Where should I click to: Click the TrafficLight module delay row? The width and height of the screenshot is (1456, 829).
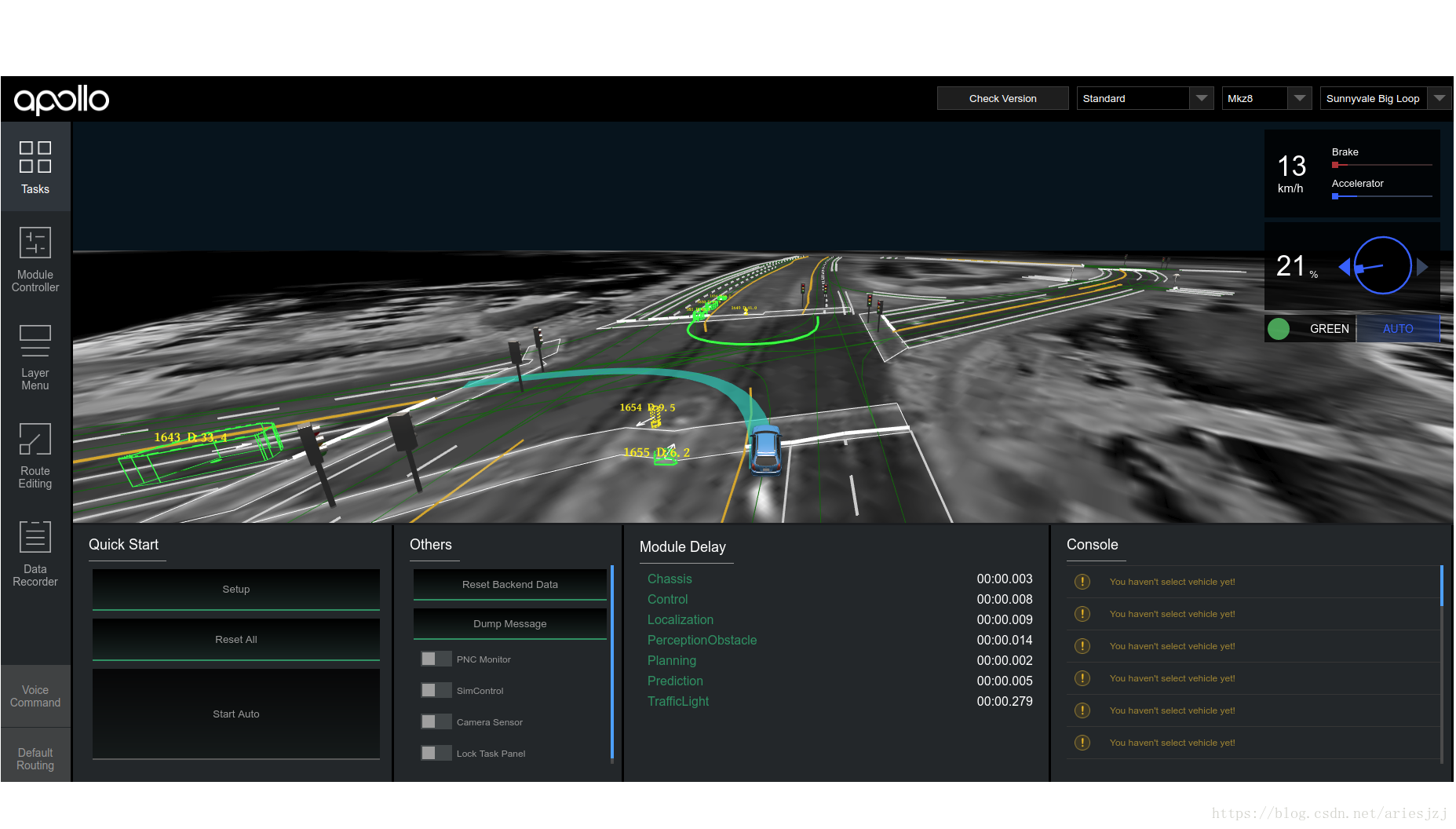[x=840, y=702]
